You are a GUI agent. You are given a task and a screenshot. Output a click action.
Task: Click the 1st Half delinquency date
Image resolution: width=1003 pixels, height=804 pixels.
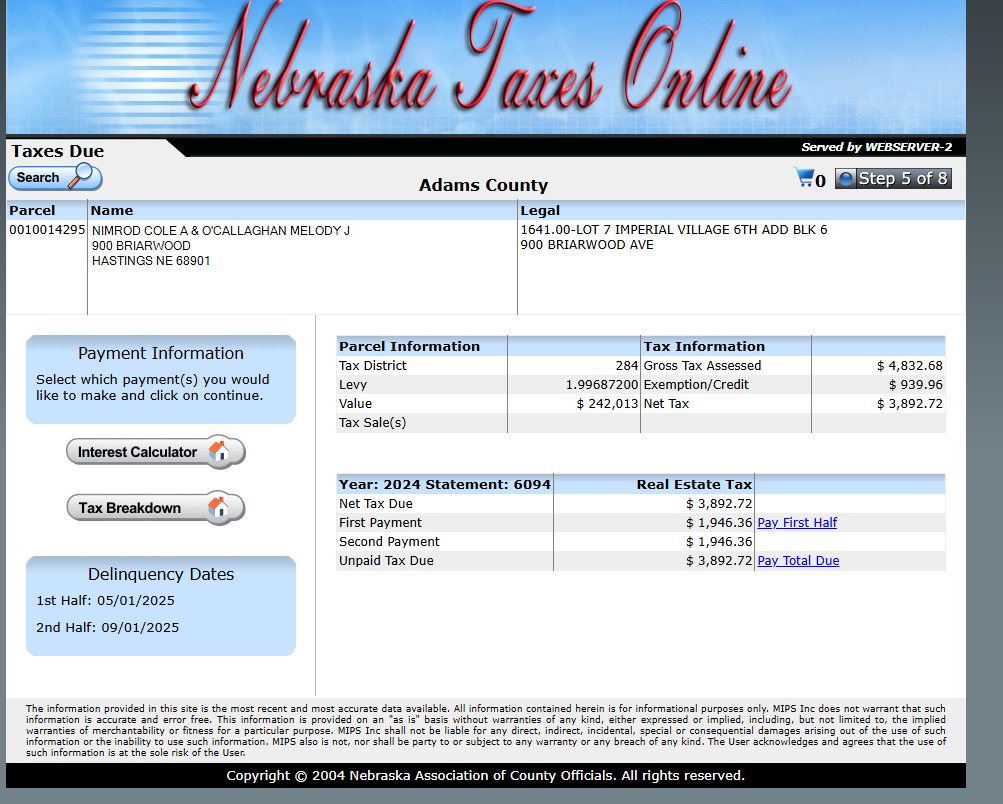point(107,601)
